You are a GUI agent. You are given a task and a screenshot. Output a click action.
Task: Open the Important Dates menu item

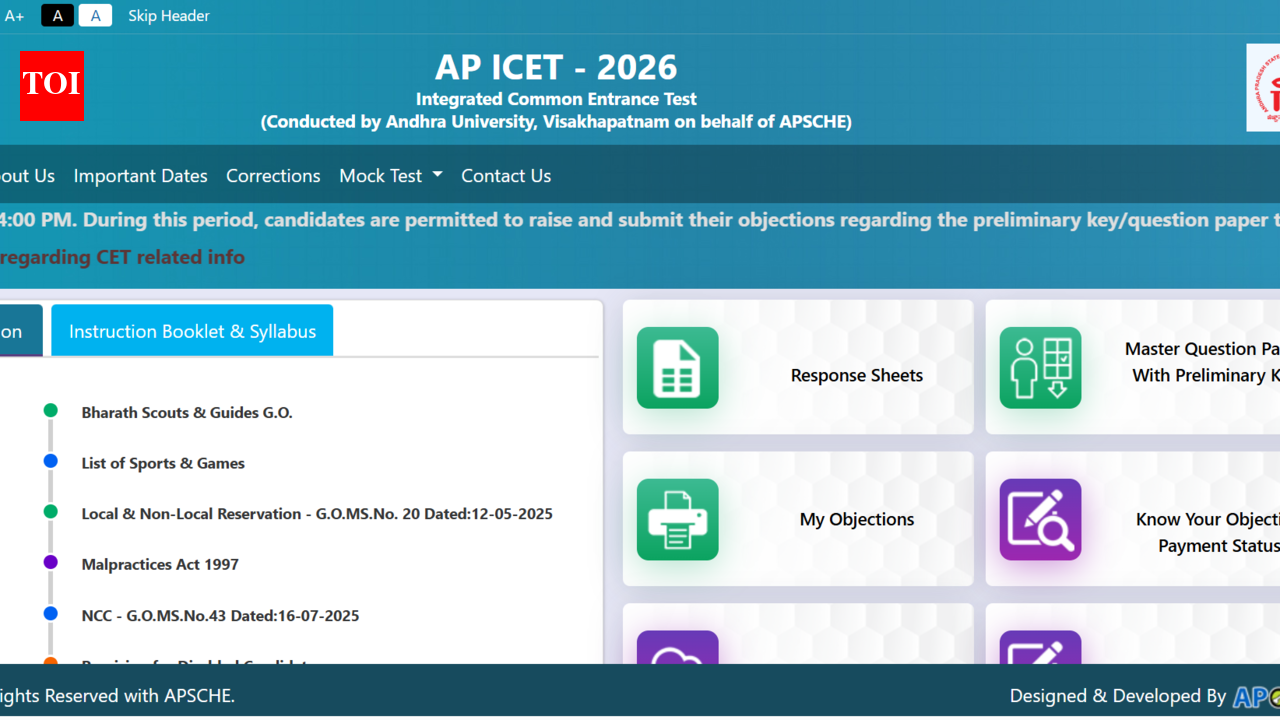pos(140,175)
